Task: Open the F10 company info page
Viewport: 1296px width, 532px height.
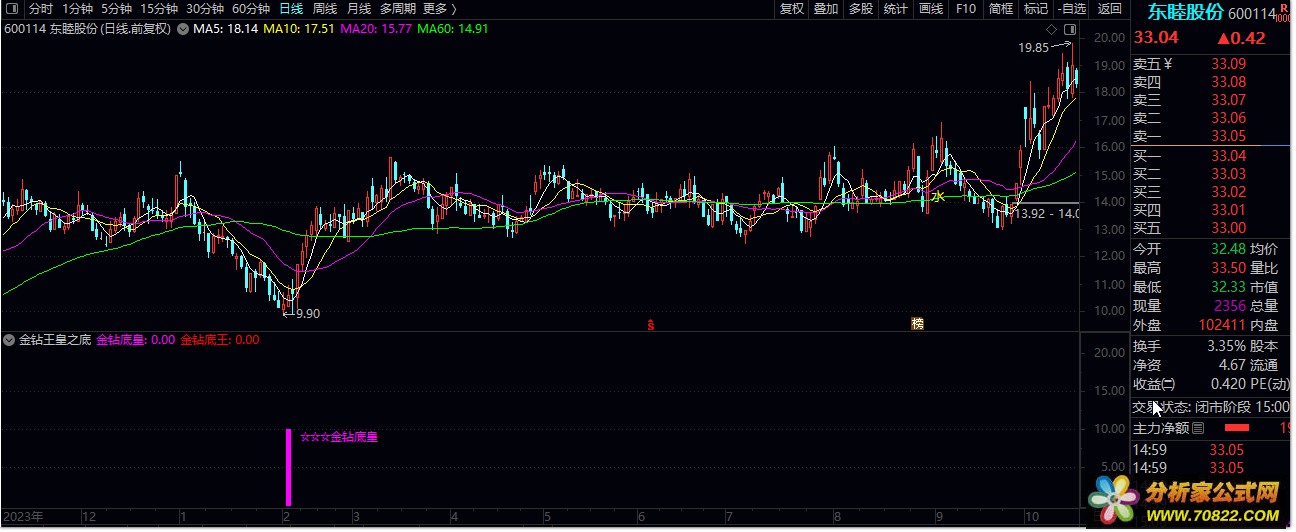Action: point(965,9)
